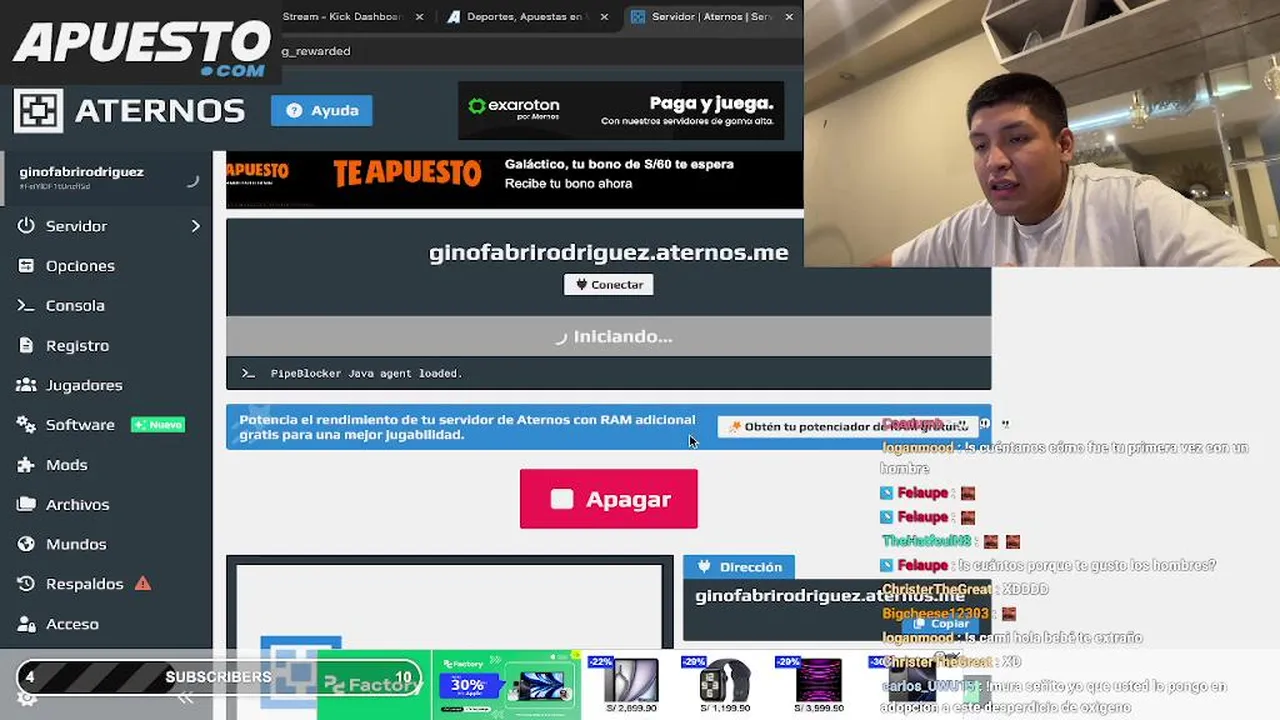This screenshot has height=720, width=1280.
Task: Click Obtén tu potenciador button
Action: [x=848, y=427]
